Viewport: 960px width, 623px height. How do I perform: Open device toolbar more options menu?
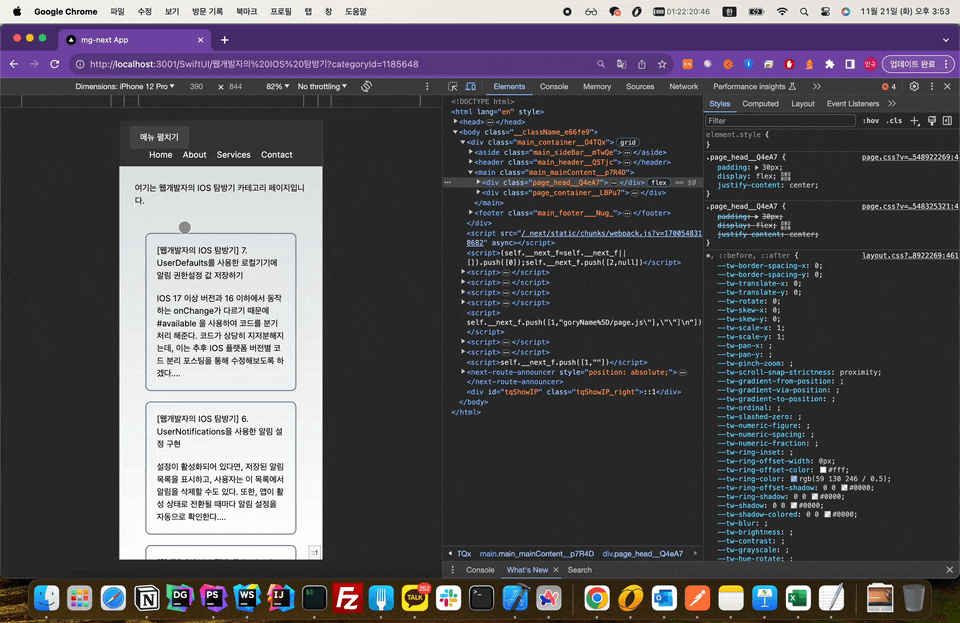pos(427,87)
